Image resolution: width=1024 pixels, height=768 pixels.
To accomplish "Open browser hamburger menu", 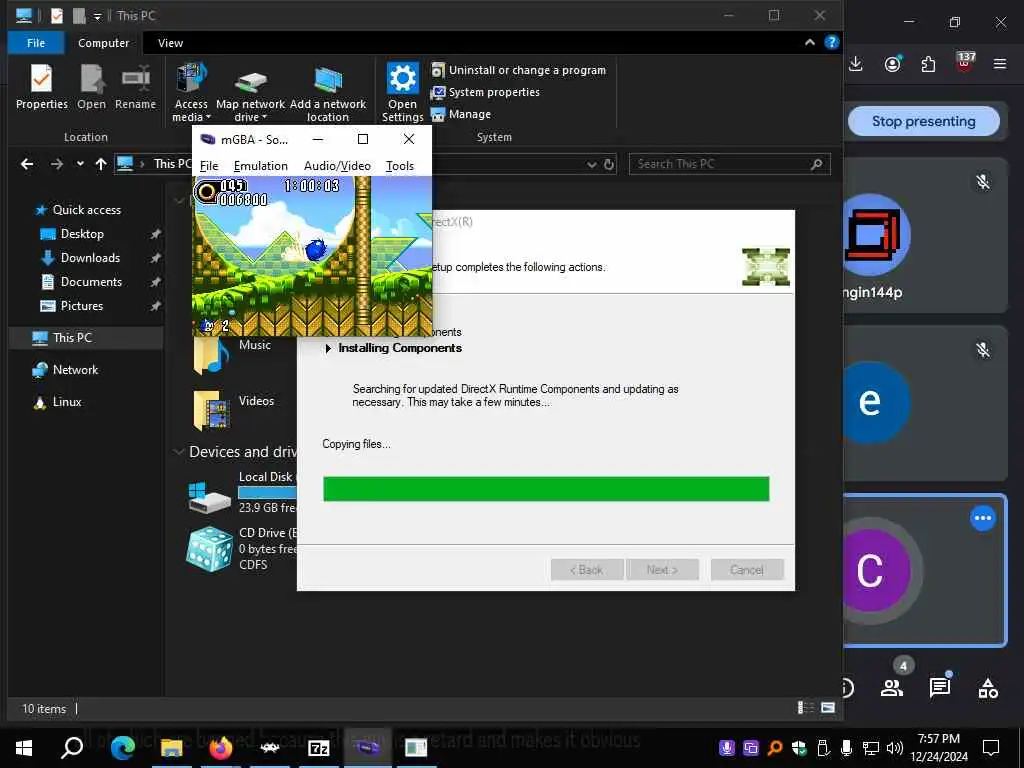I will pos(1000,64).
